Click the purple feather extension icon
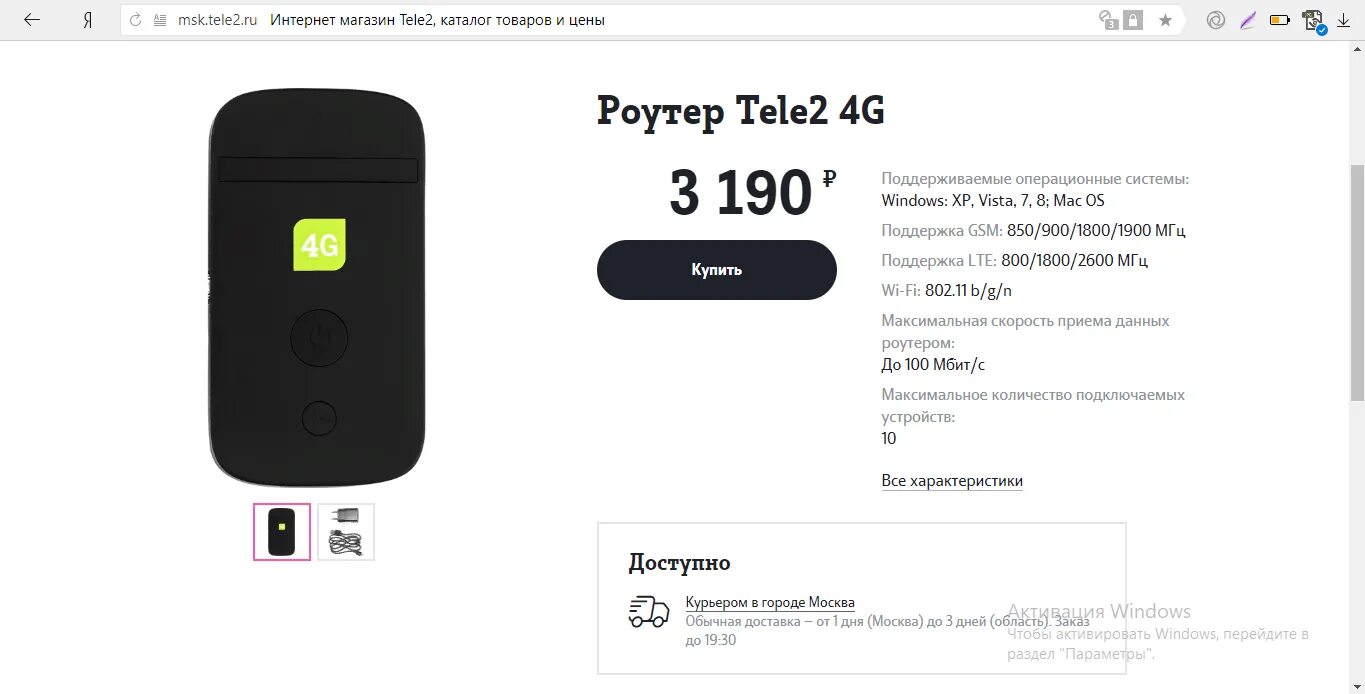 tap(1247, 20)
